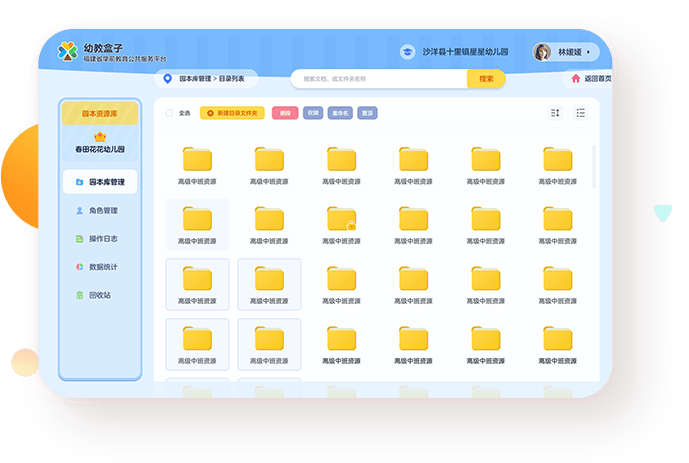Click the 重命名 button
Screen dimensions: 689x463
coord(341,113)
